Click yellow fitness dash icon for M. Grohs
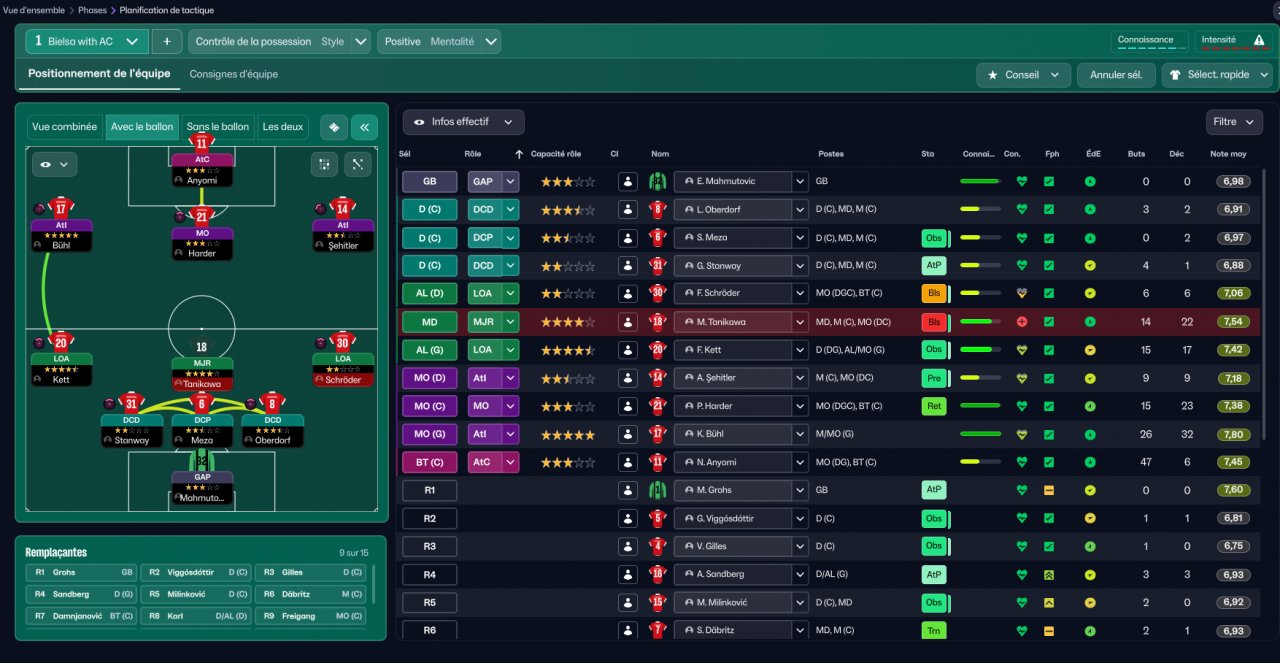The width and height of the screenshot is (1280, 663). (1049, 490)
